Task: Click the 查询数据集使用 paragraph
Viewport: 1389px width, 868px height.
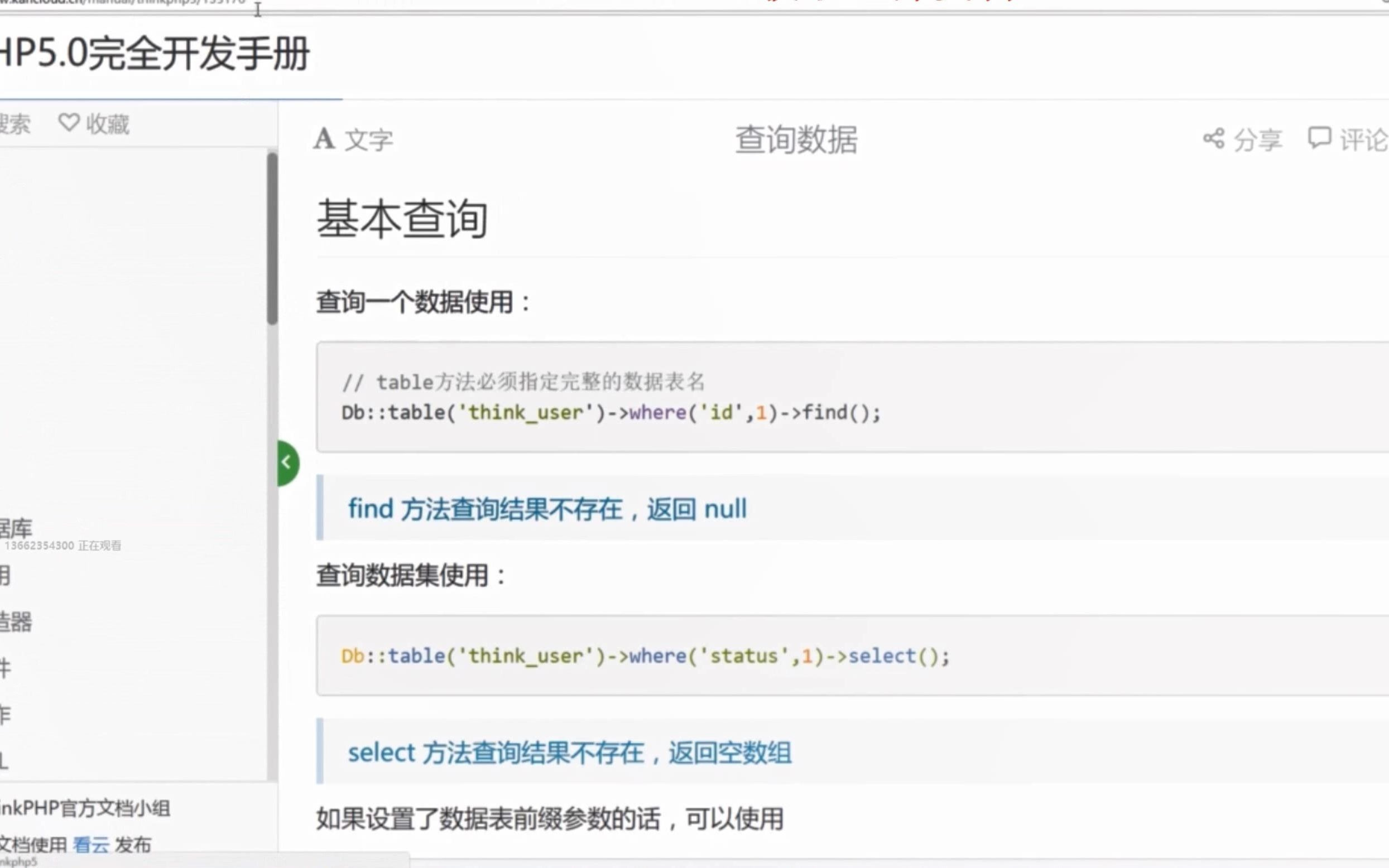Action: pos(411,575)
